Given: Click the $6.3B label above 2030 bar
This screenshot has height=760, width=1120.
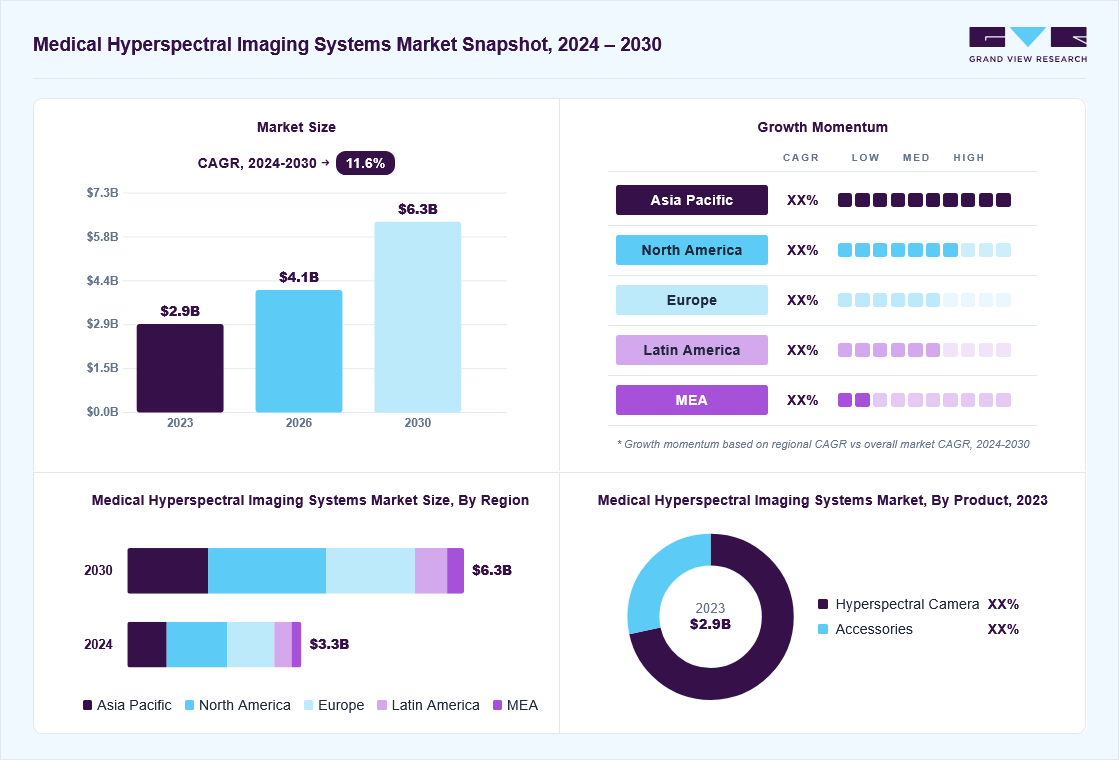Looking at the screenshot, I should pyautogui.click(x=418, y=209).
